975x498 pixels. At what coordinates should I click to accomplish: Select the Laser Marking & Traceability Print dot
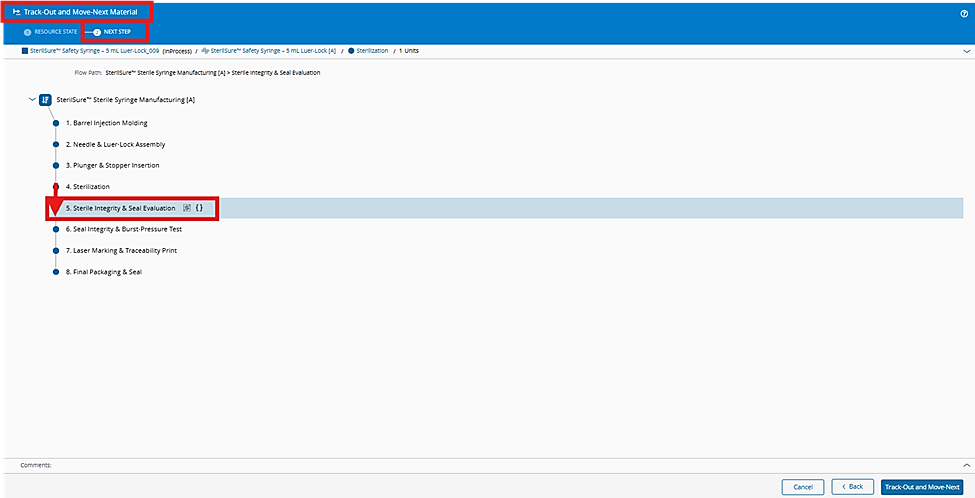[x=56, y=251]
